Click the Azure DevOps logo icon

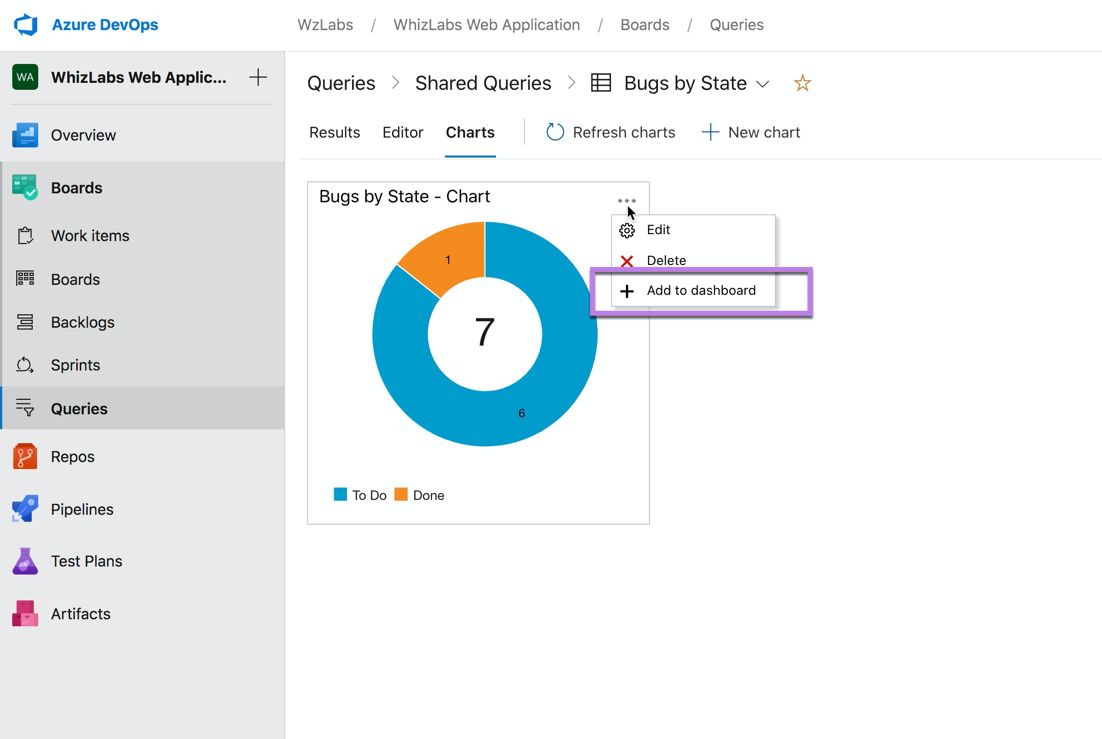click(x=25, y=25)
